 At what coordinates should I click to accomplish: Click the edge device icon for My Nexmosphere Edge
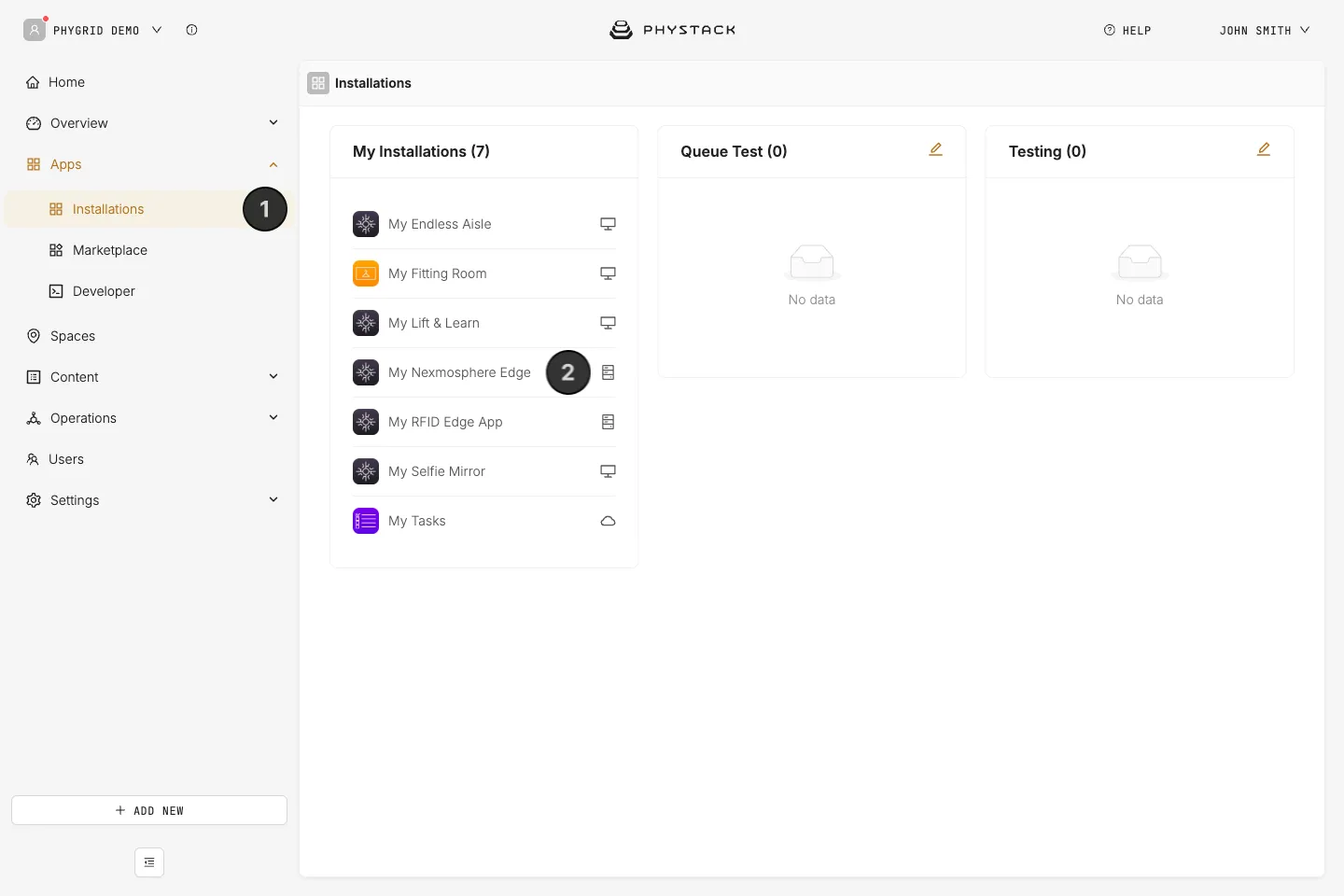[x=608, y=372]
